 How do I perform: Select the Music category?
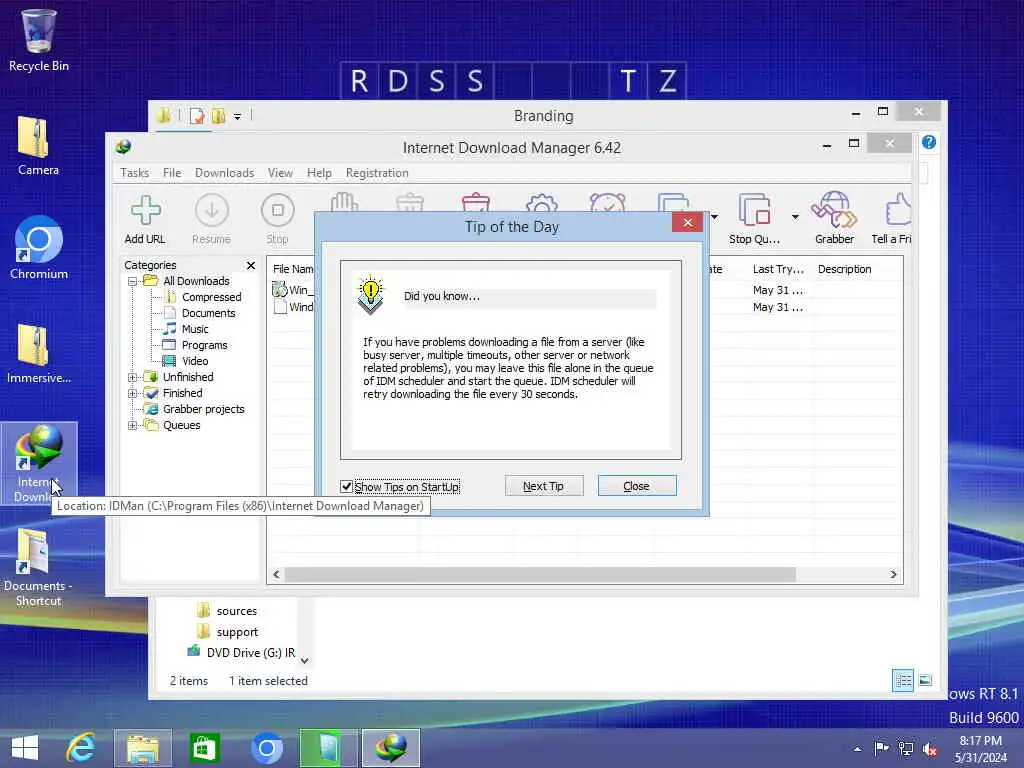click(x=195, y=329)
